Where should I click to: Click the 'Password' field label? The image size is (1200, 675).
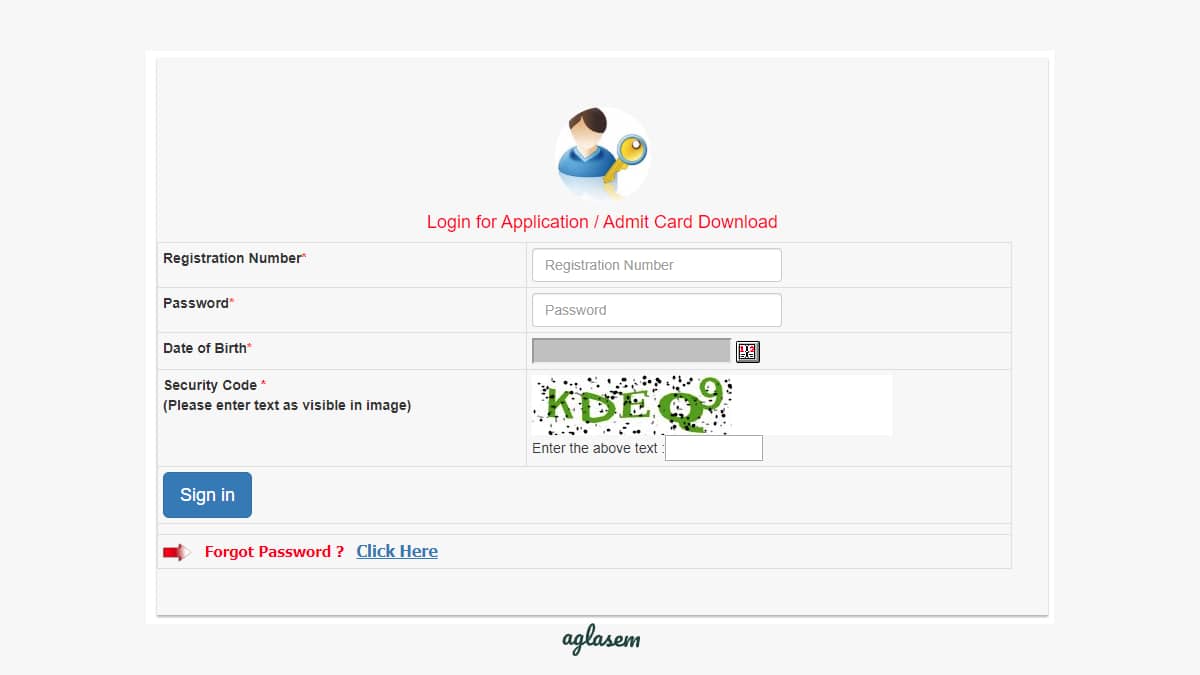click(196, 303)
